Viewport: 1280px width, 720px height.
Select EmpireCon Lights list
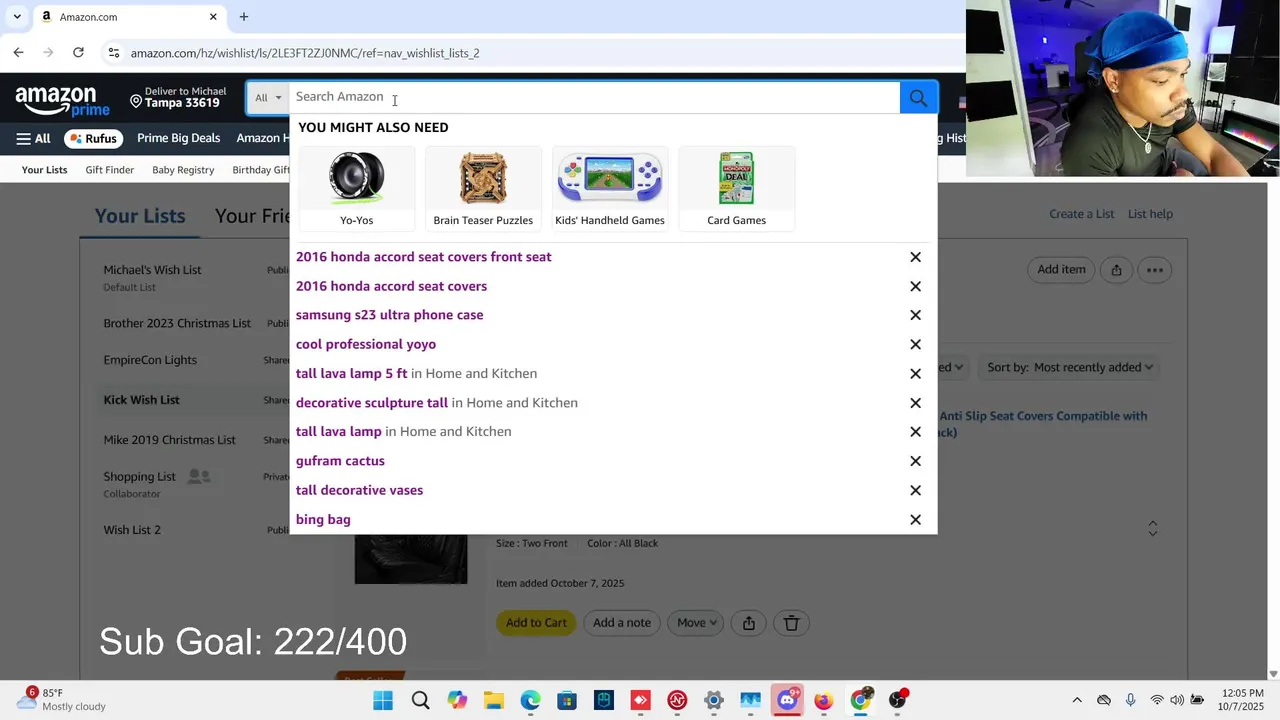(x=150, y=360)
